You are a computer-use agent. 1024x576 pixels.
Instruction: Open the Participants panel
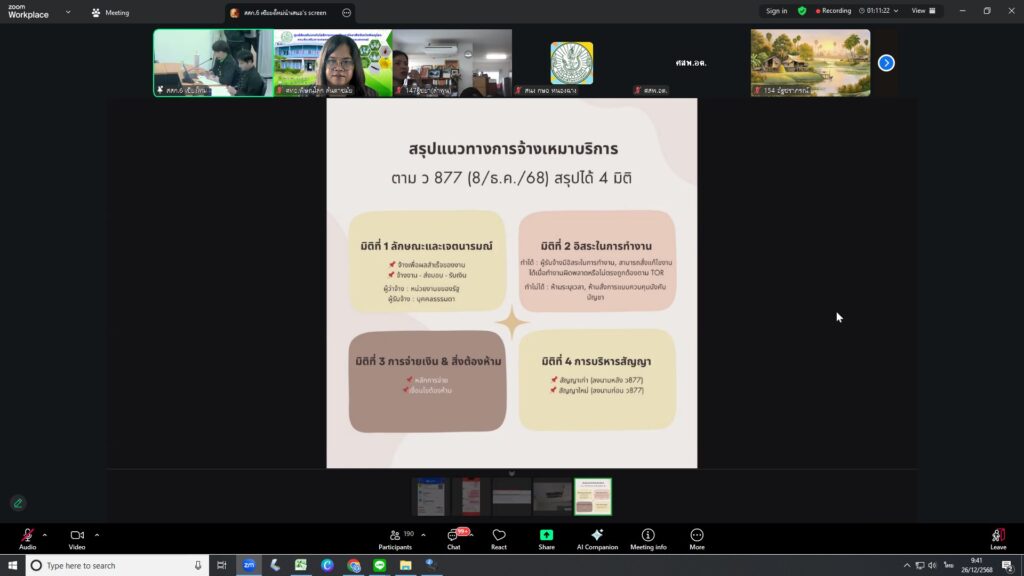coord(394,538)
